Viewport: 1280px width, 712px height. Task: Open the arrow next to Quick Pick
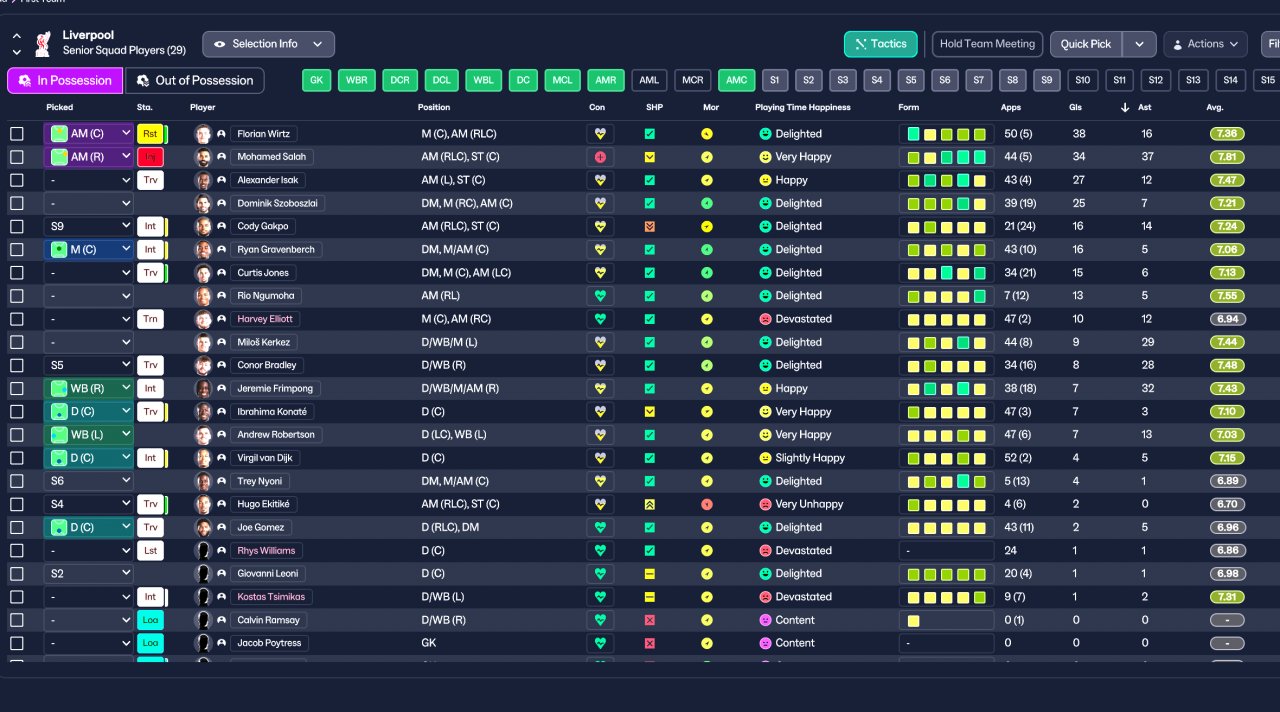click(x=1139, y=44)
